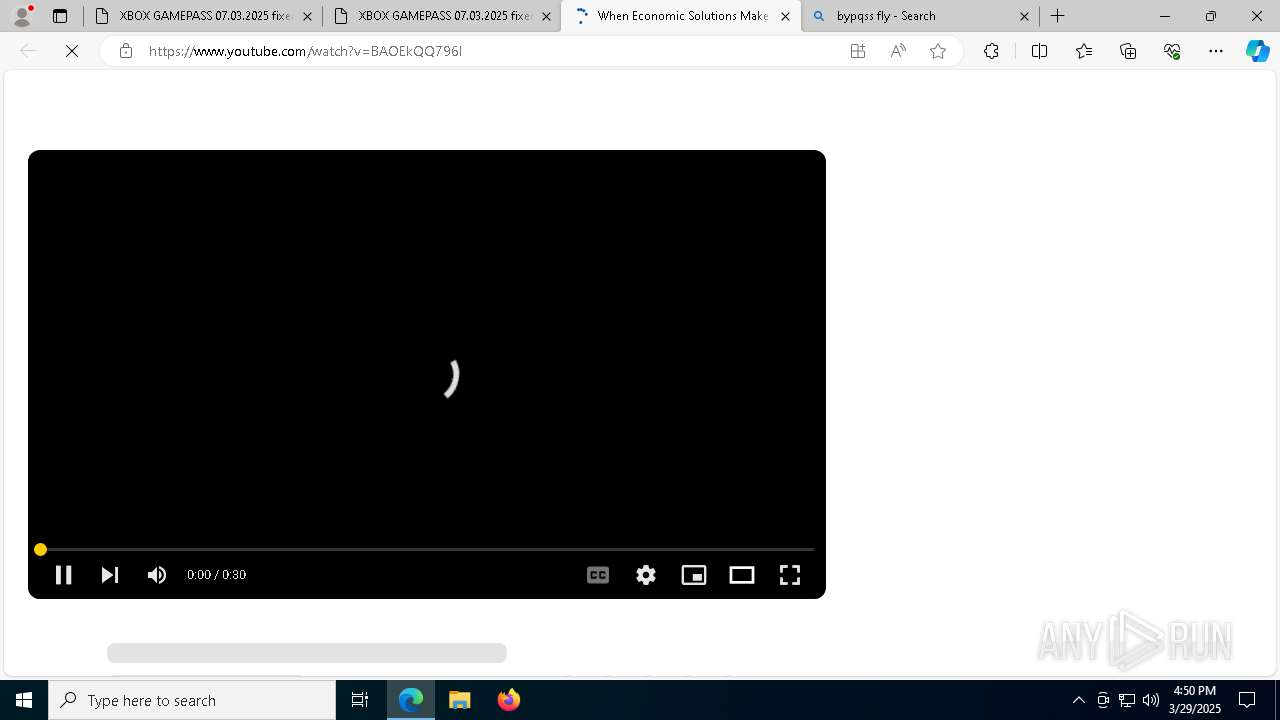This screenshot has height=720, width=1280.
Task: Close the When Economic Solutions tab
Action: click(785, 16)
